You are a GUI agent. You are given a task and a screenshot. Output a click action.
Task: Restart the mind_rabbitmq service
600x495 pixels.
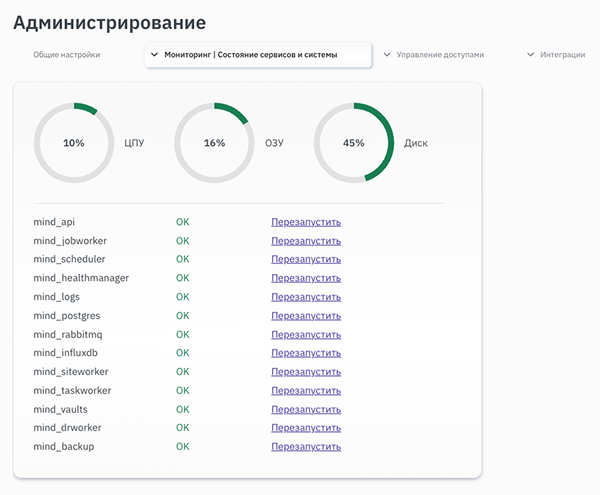click(306, 334)
